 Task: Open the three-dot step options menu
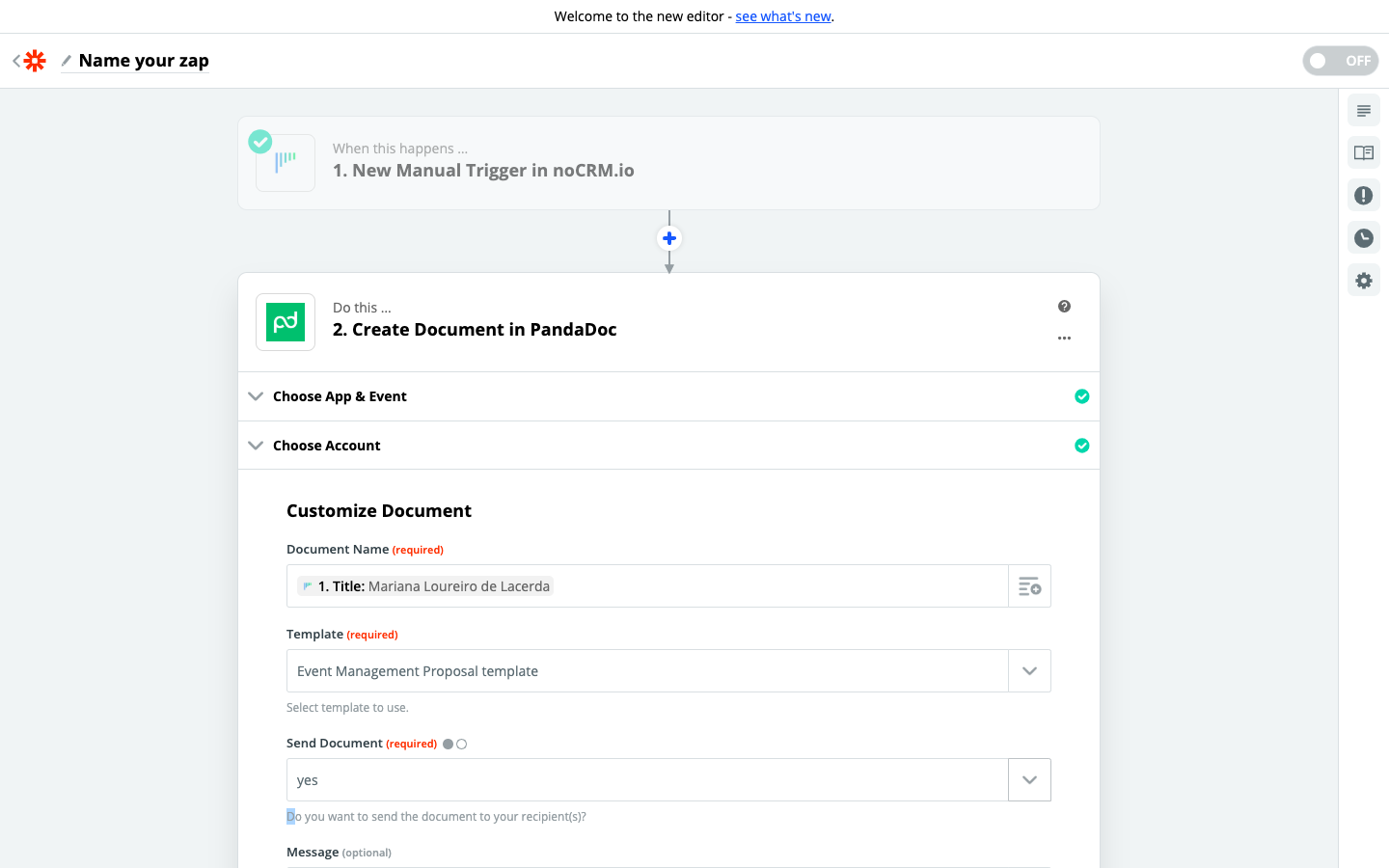pyautogui.click(x=1064, y=339)
